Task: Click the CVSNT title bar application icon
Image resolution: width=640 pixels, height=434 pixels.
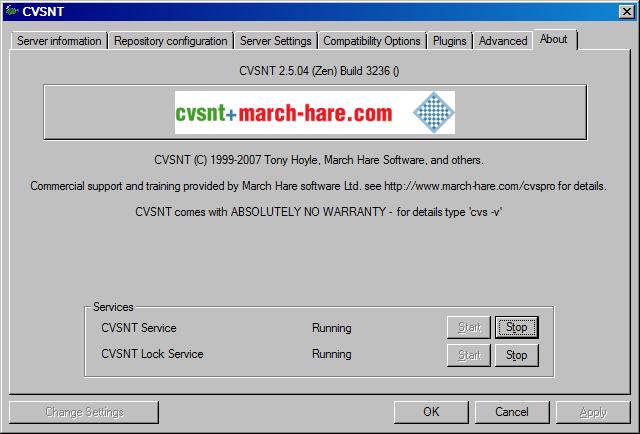Action: tap(11, 12)
